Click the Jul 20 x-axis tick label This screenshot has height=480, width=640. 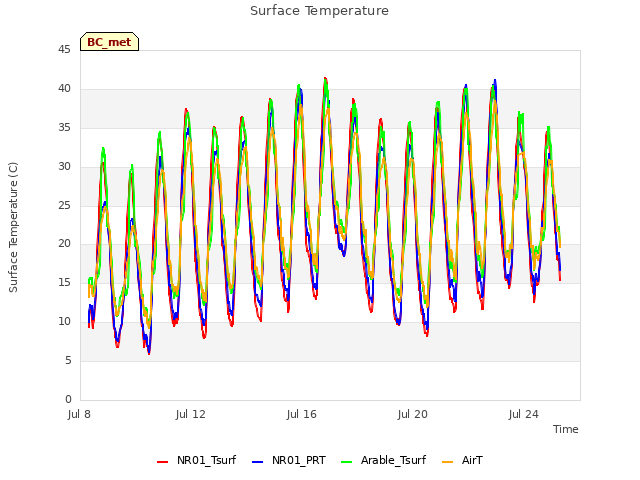(x=413, y=414)
